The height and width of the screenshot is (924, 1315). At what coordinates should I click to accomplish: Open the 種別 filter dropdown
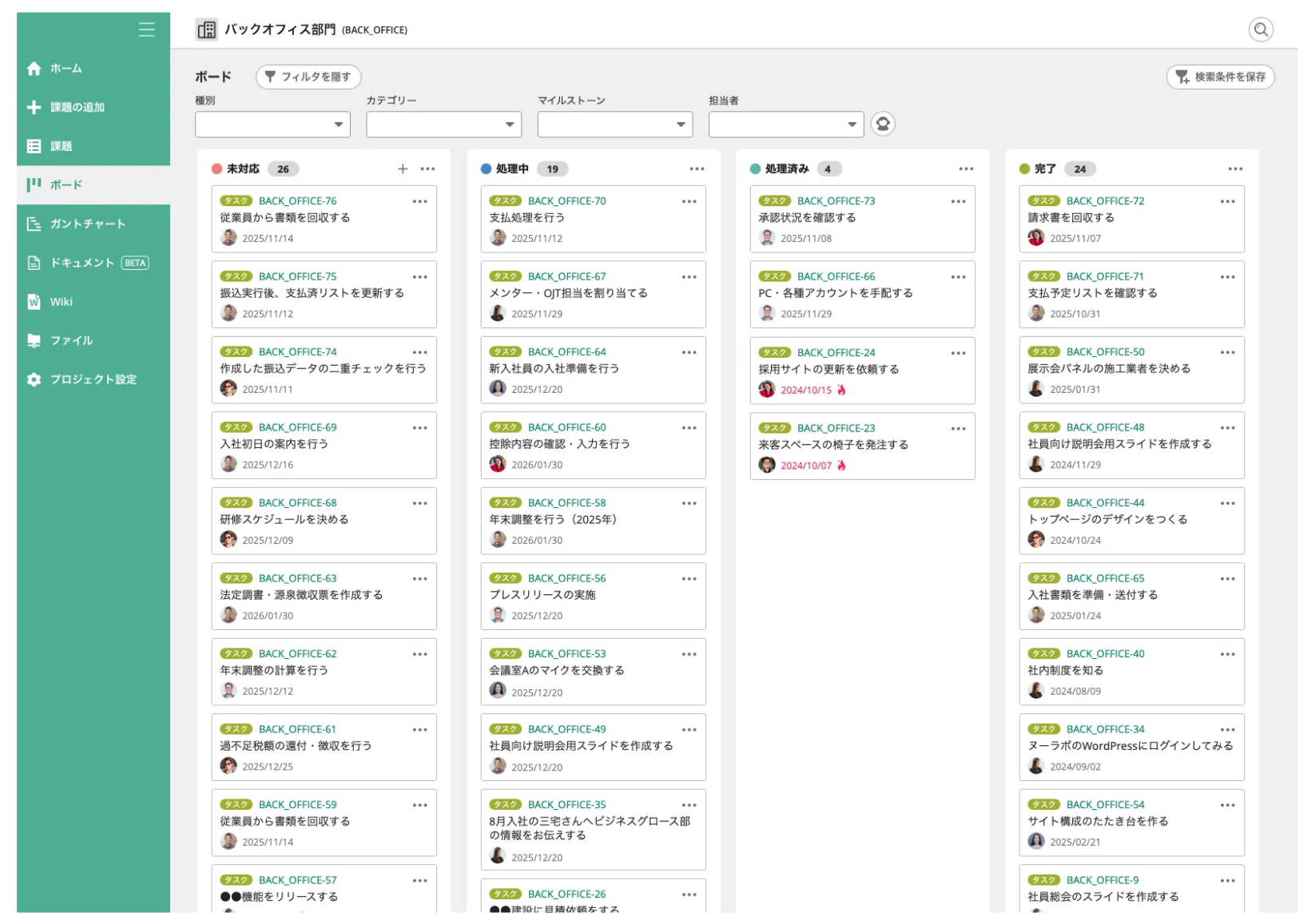272,125
